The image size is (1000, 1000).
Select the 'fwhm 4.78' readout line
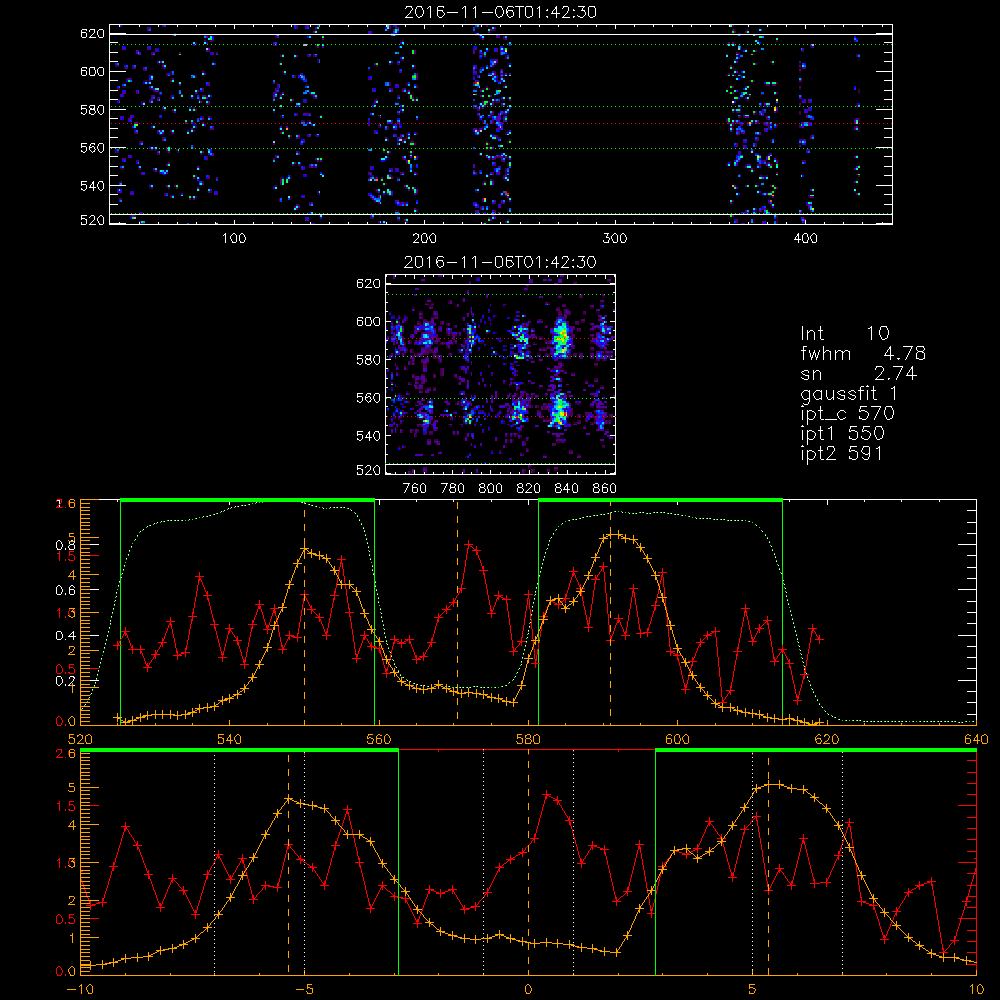(x=863, y=353)
